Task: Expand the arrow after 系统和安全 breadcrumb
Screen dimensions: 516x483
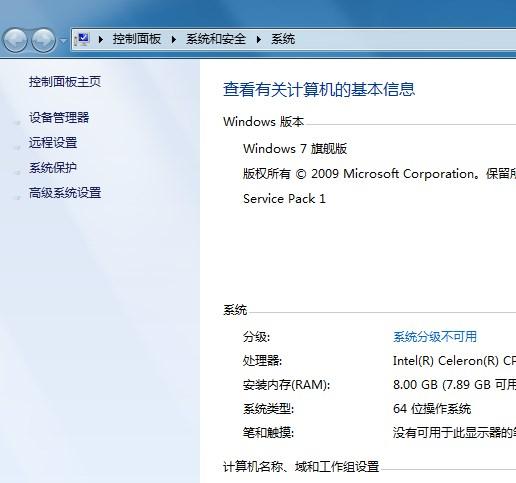Action: [x=259, y=40]
